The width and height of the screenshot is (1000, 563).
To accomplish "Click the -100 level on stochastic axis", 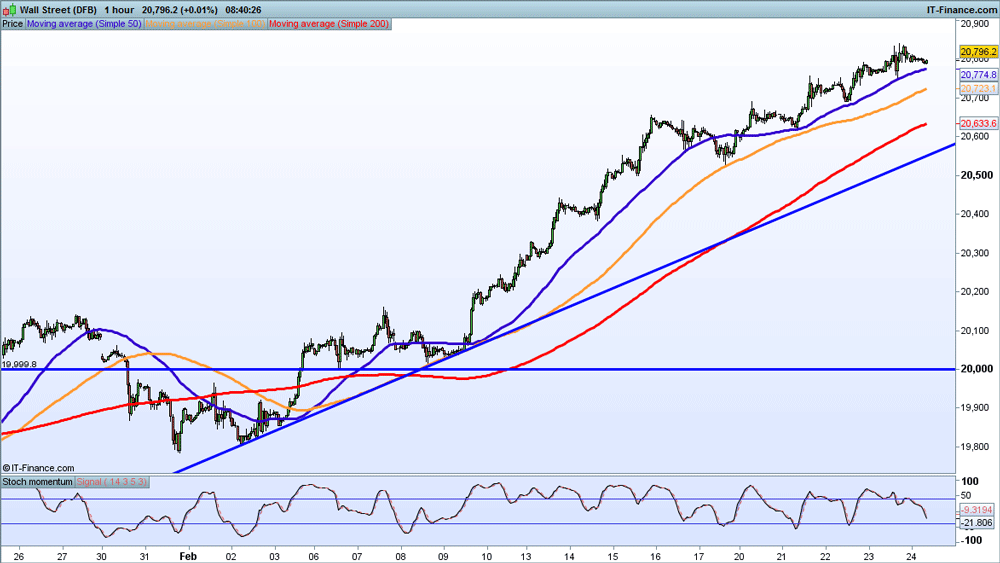I will coord(971,540).
